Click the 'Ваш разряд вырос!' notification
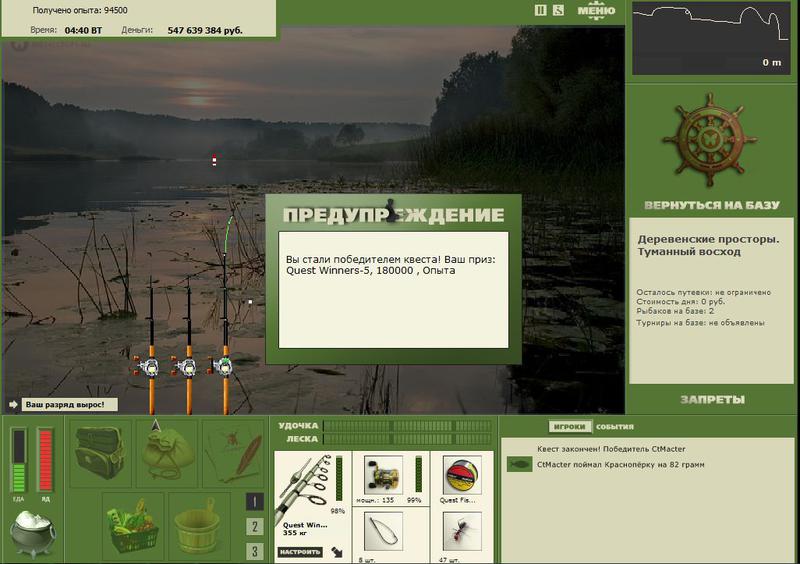800x564 pixels. coord(69,405)
